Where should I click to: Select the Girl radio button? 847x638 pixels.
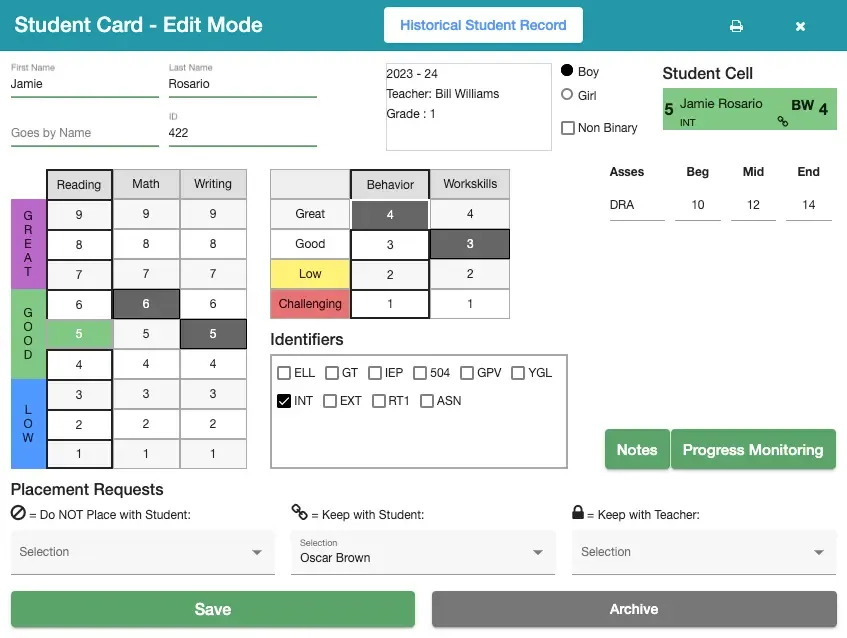coord(567,95)
